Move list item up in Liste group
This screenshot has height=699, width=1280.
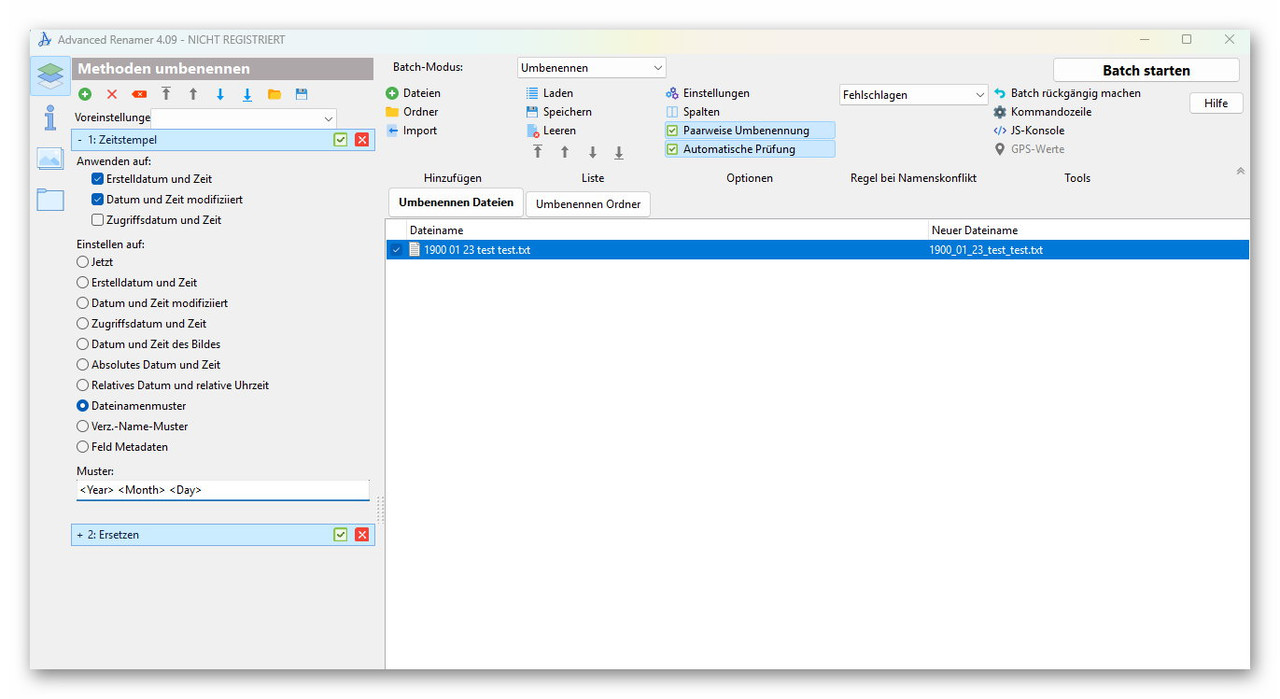click(565, 152)
